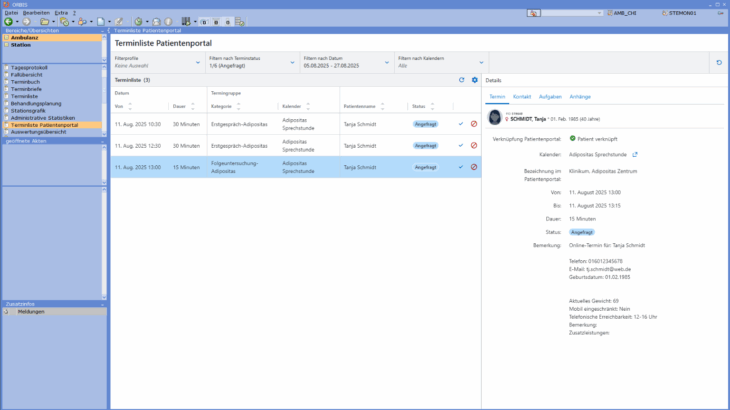Open the Bearbeiten menu

tap(35, 12)
